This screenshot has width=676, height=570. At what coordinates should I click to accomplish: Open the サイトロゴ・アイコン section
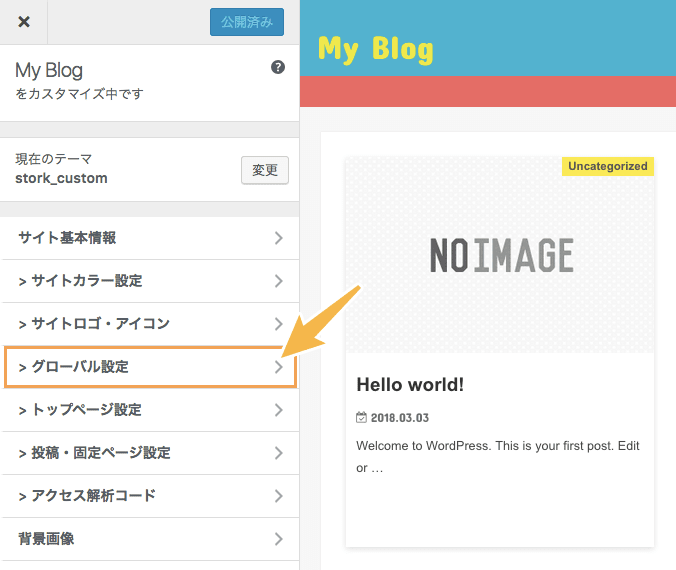coord(150,324)
